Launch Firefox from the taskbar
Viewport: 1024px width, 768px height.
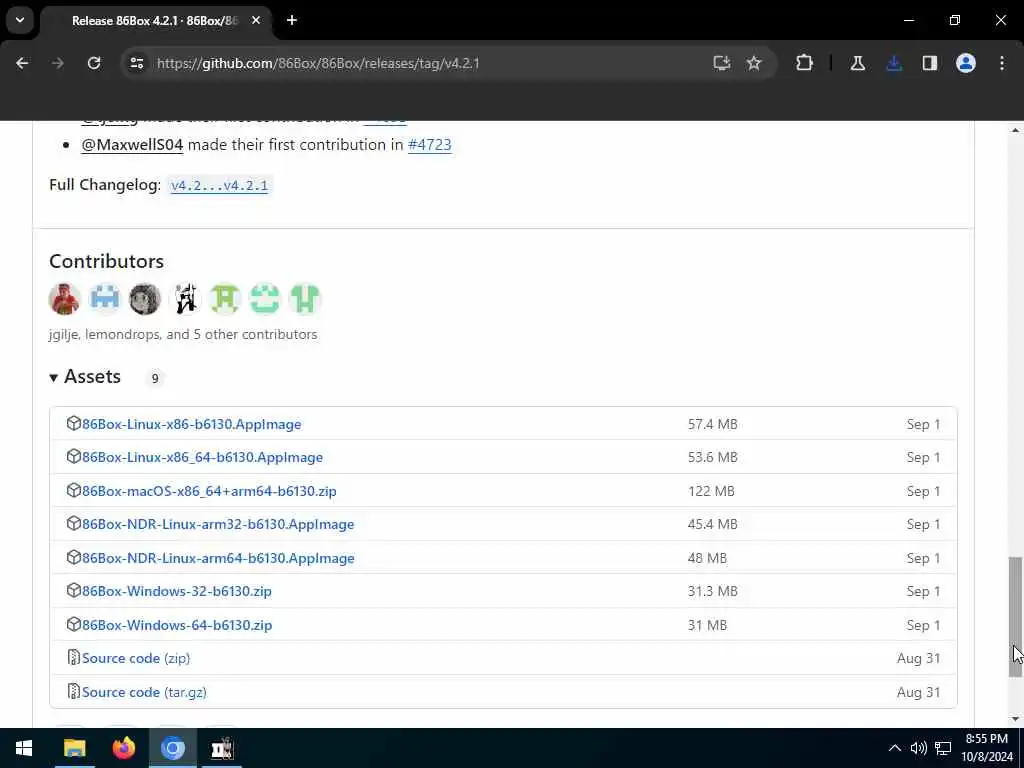click(x=123, y=748)
